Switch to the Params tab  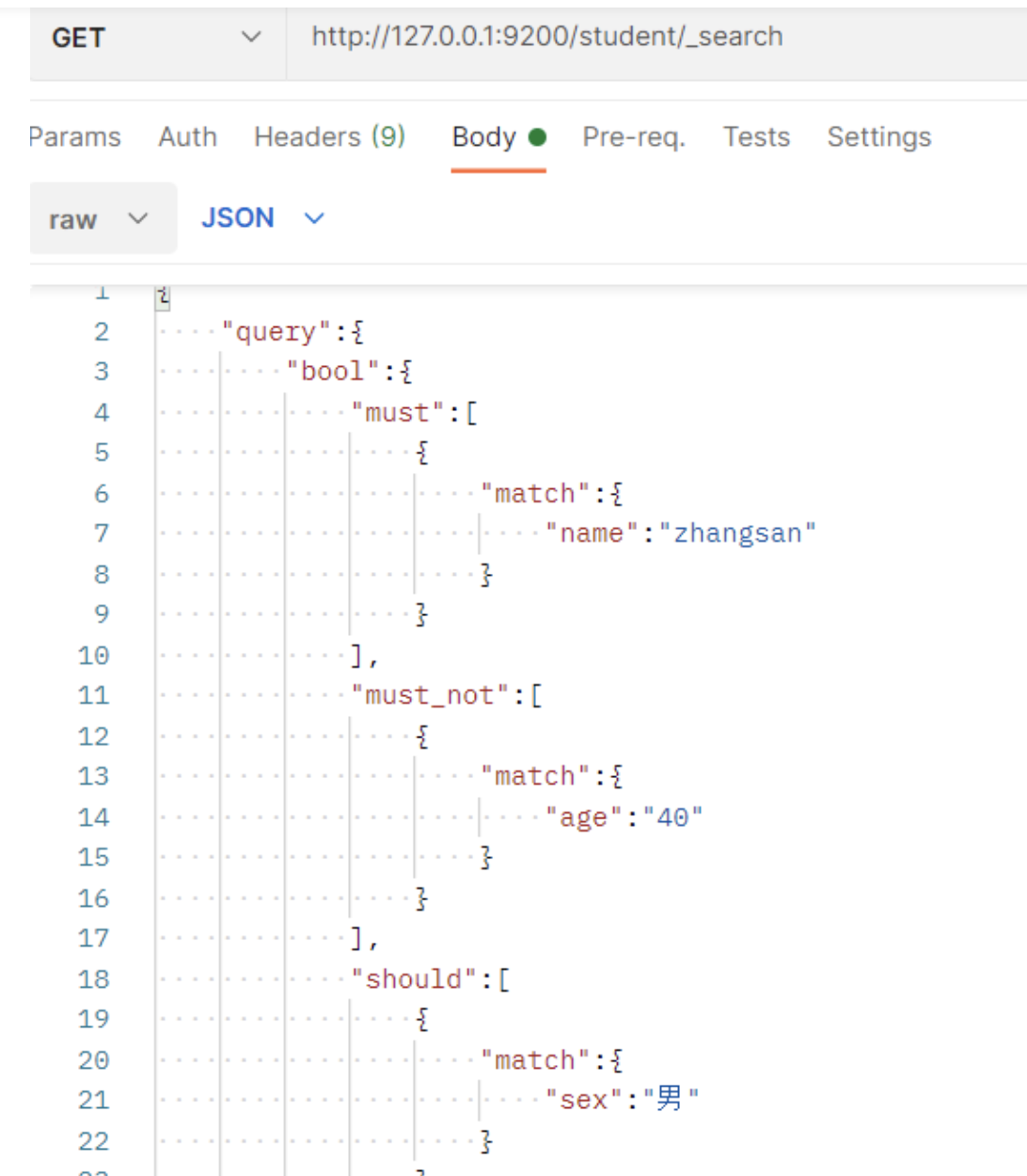(x=75, y=137)
